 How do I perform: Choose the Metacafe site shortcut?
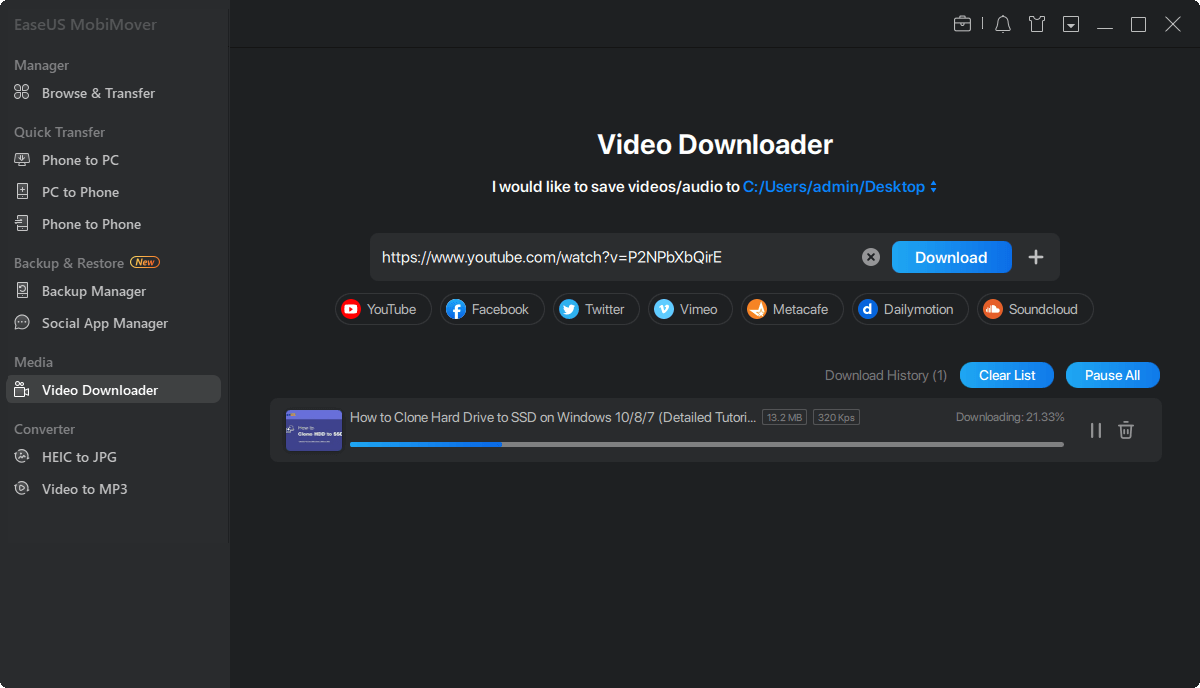pyautogui.click(x=792, y=309)
